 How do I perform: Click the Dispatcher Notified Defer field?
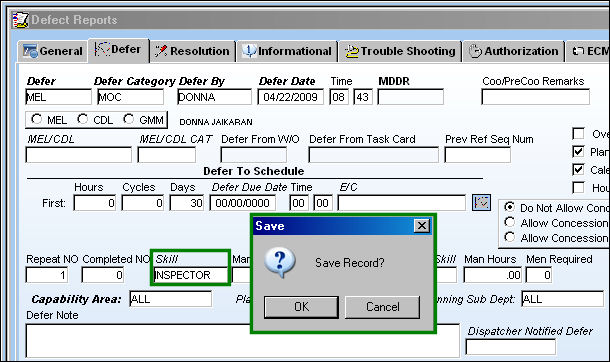511,347
